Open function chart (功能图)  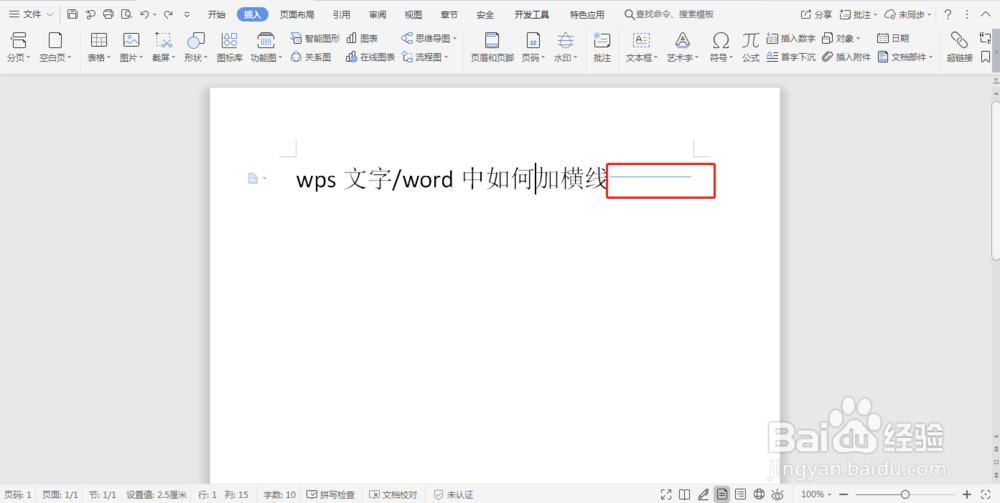tap(266, 48)
